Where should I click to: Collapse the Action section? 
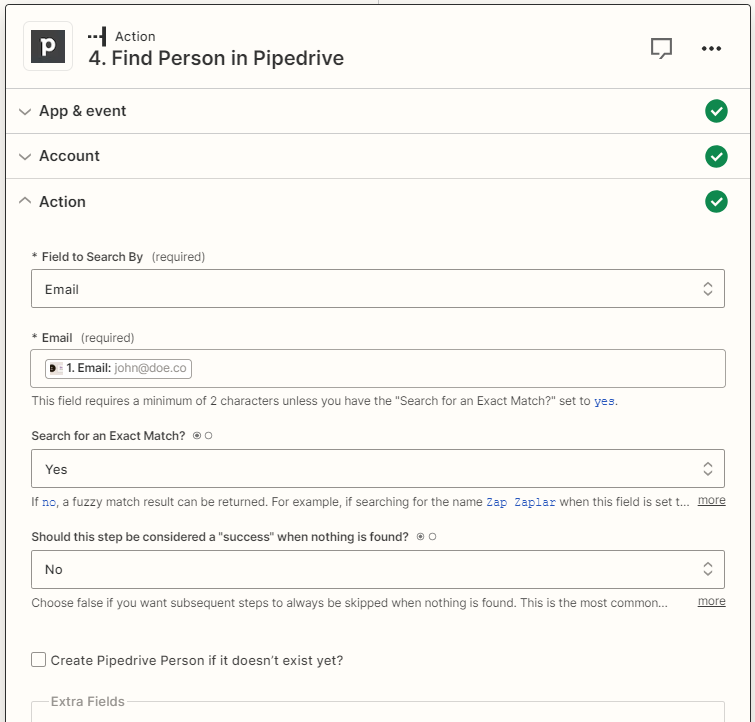pyautogui.click(x=62, y=202)
